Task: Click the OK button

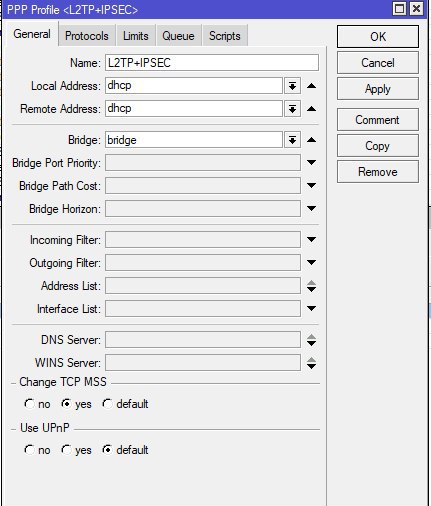Action: click(378, 36)
